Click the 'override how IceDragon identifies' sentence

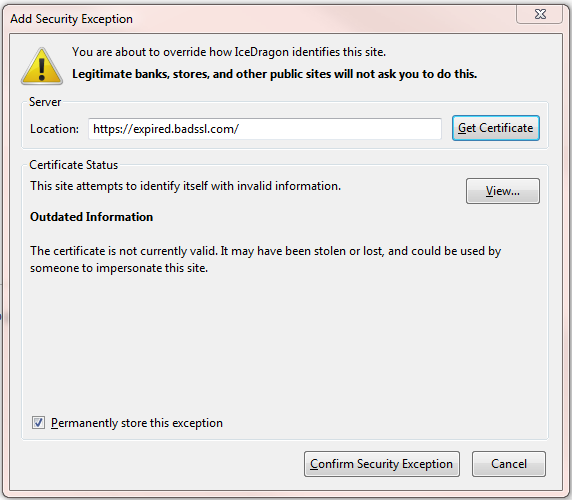[x=229, y=52]
